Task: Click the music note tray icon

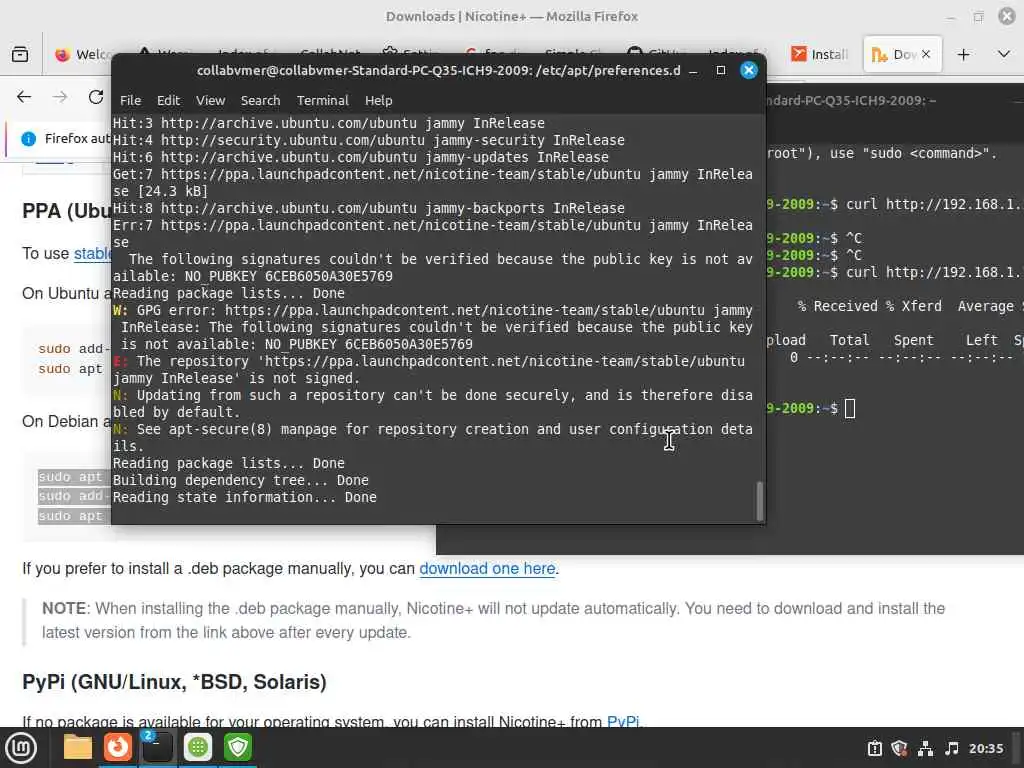Action: (952, 748)
